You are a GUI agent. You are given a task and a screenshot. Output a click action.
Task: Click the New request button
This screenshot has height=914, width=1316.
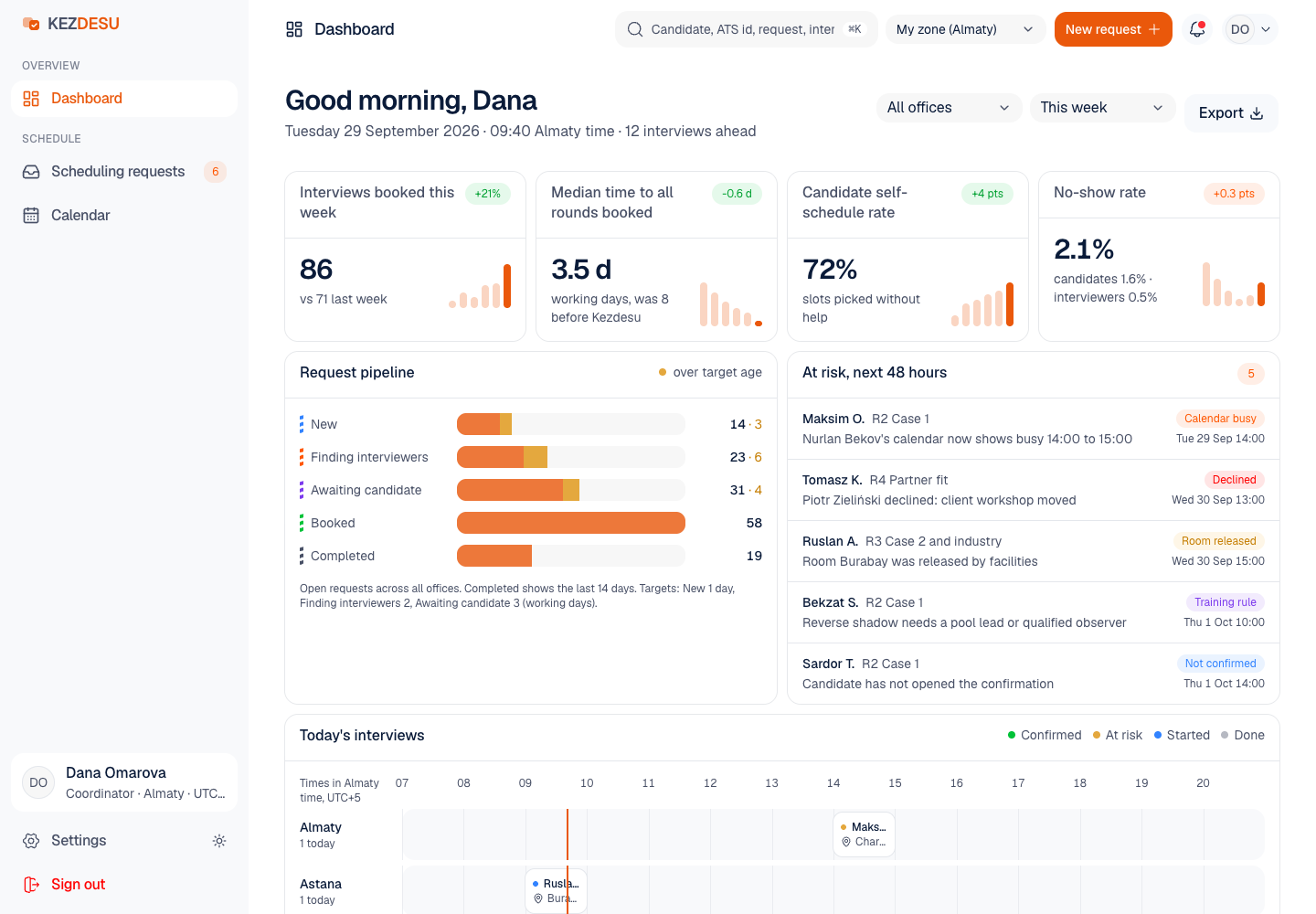point(1113,29)
